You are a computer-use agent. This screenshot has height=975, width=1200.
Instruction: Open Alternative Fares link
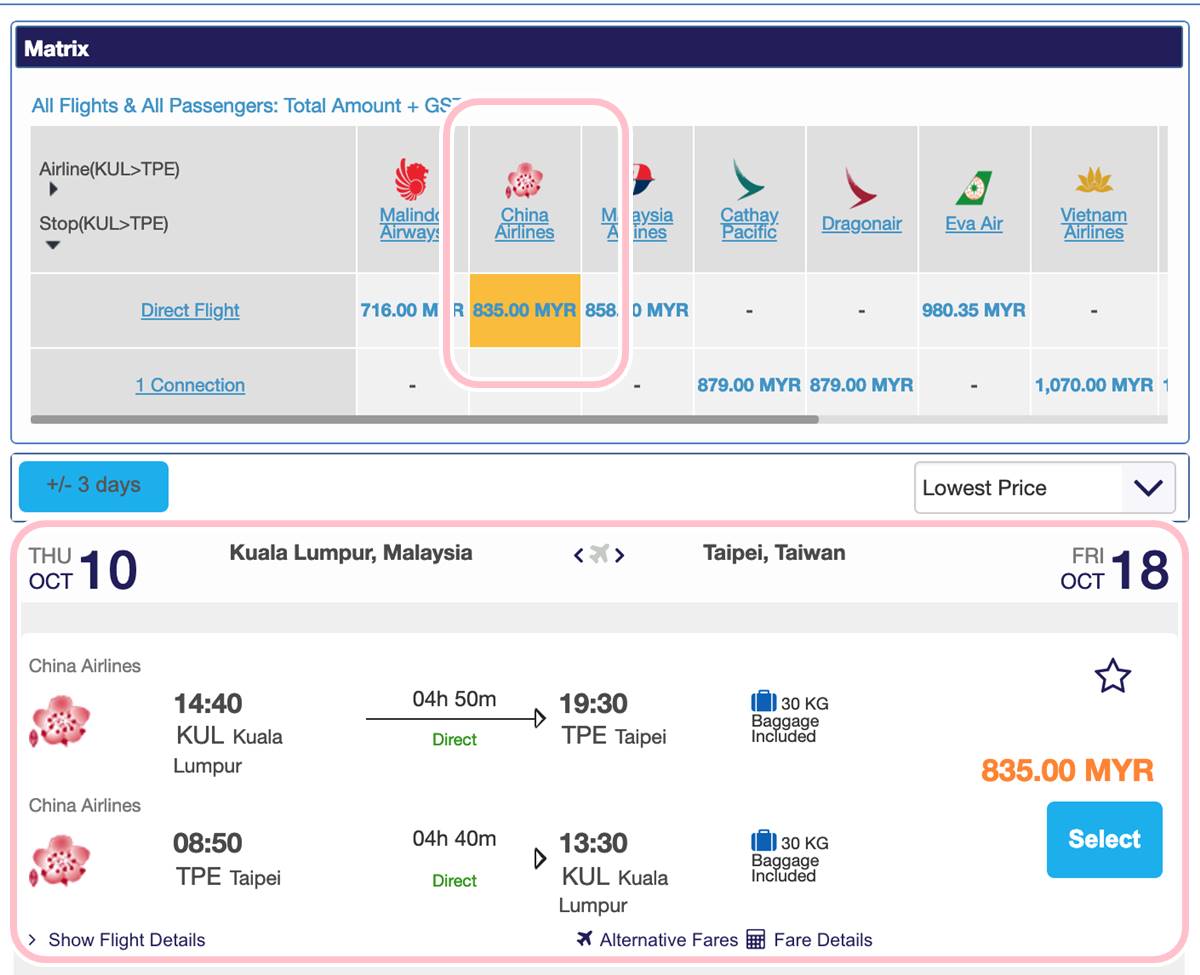(x=669, y=940)
